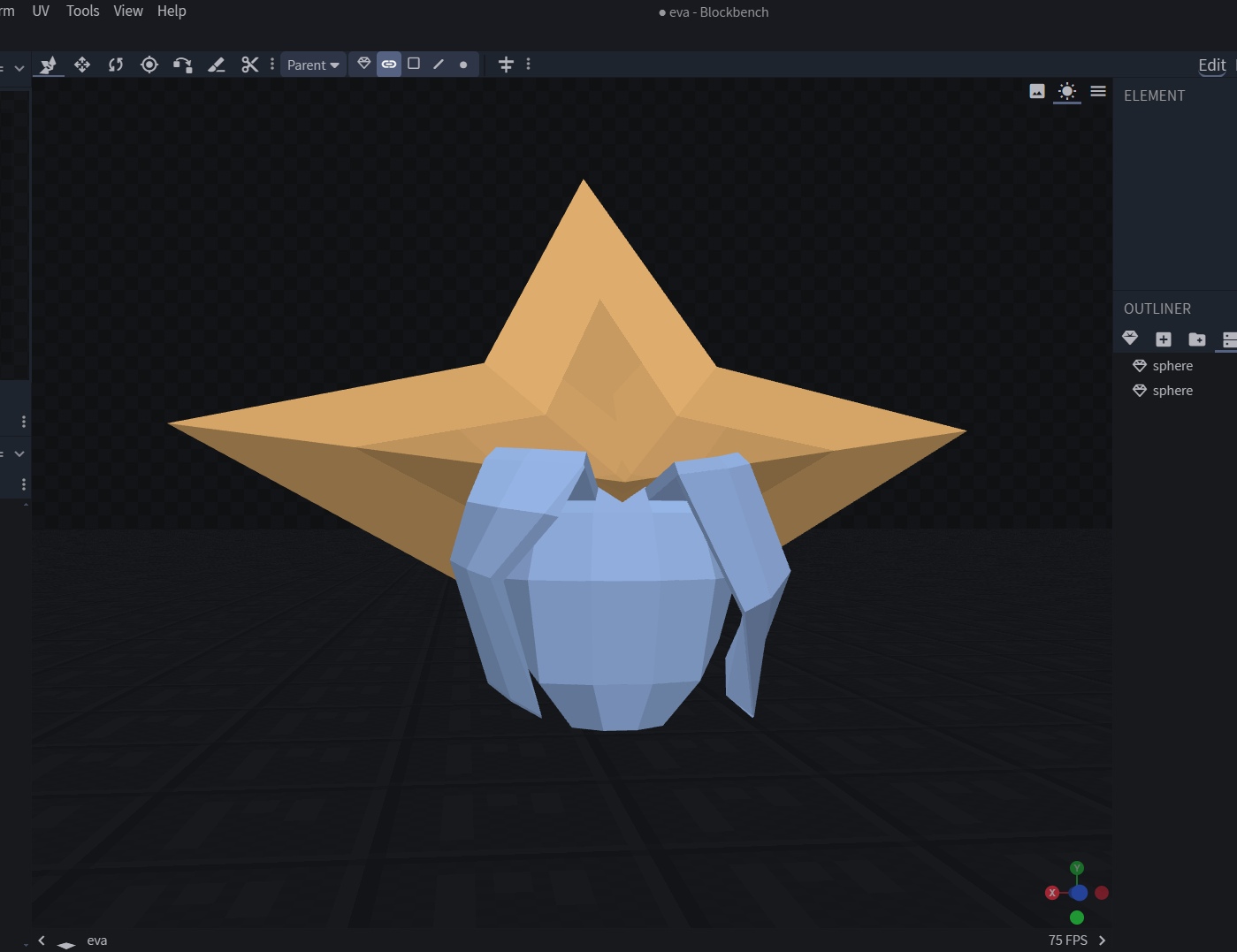Select the Resize tool
This screenshot has height=952, width=1237.
(x=82, y=65)
